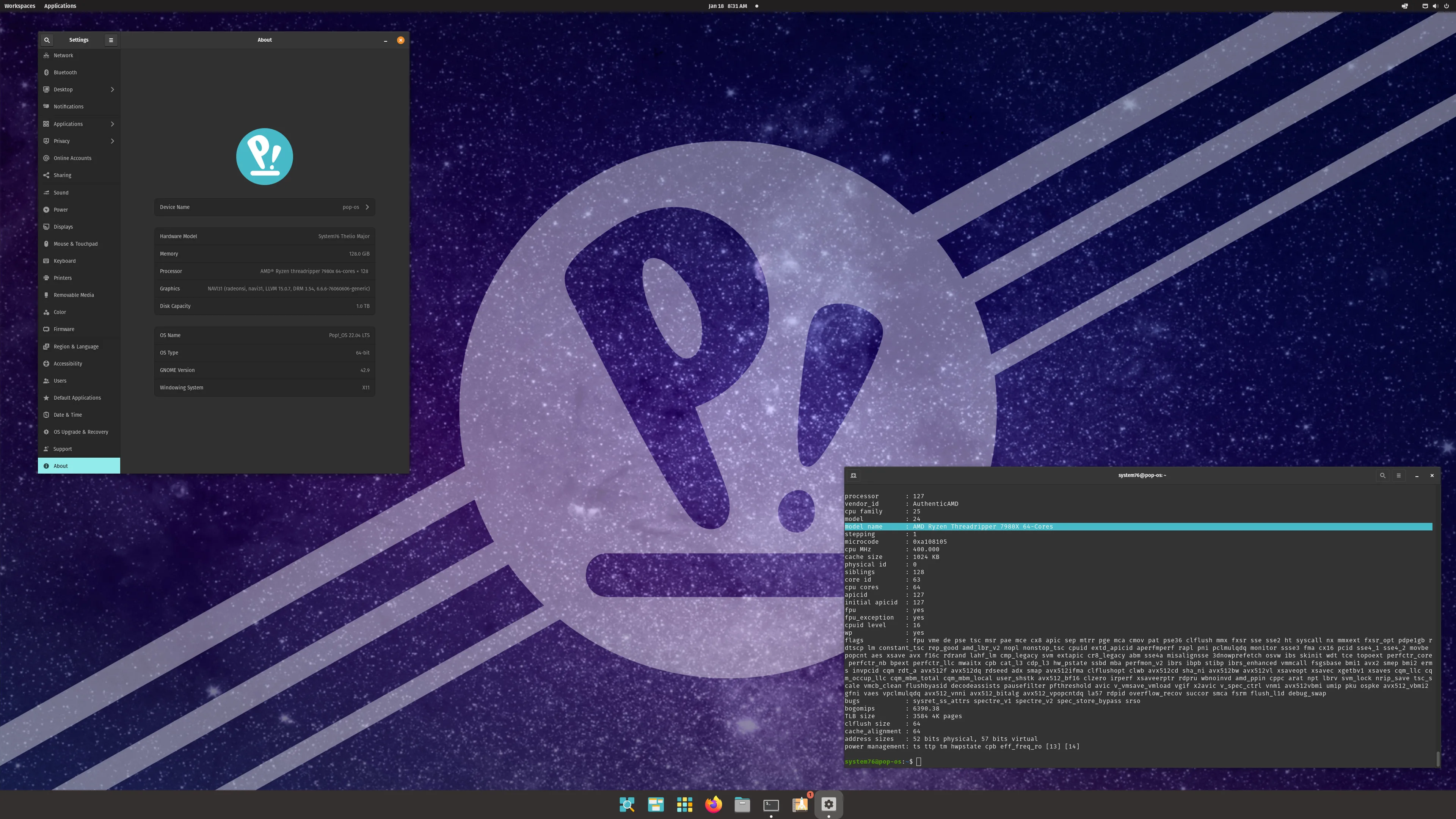The image size is (1456, 819).
Task: Open the Device Name row chevron
Action: click(367, 207)
